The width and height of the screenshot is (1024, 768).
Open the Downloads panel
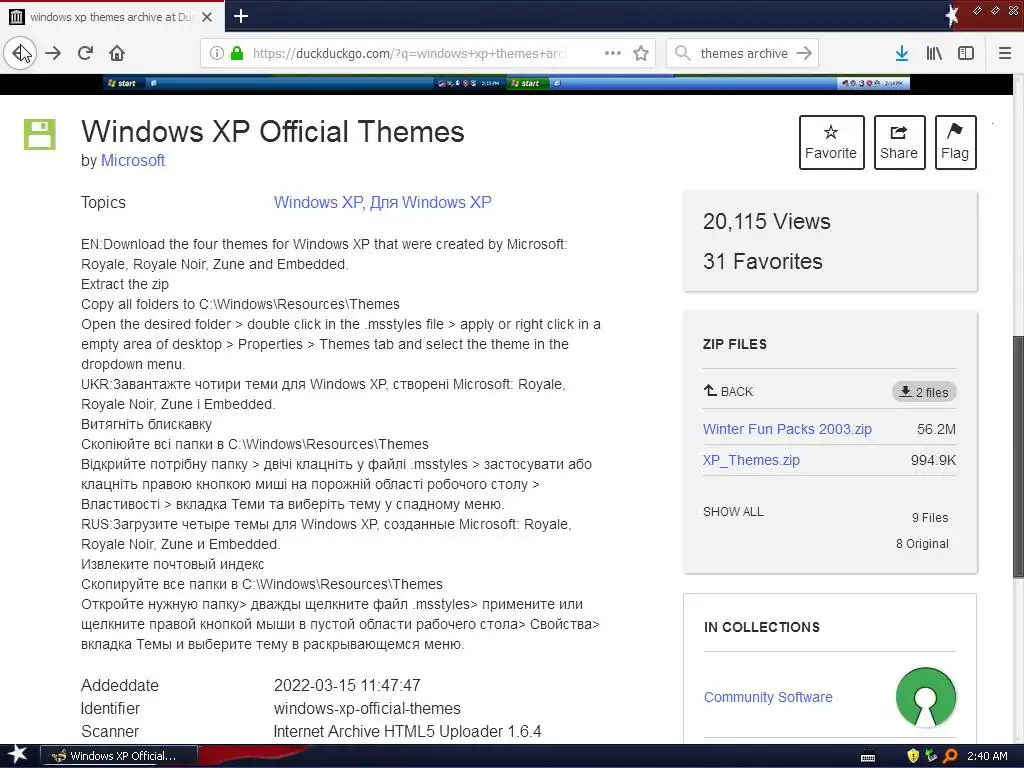tap(902, 54)
